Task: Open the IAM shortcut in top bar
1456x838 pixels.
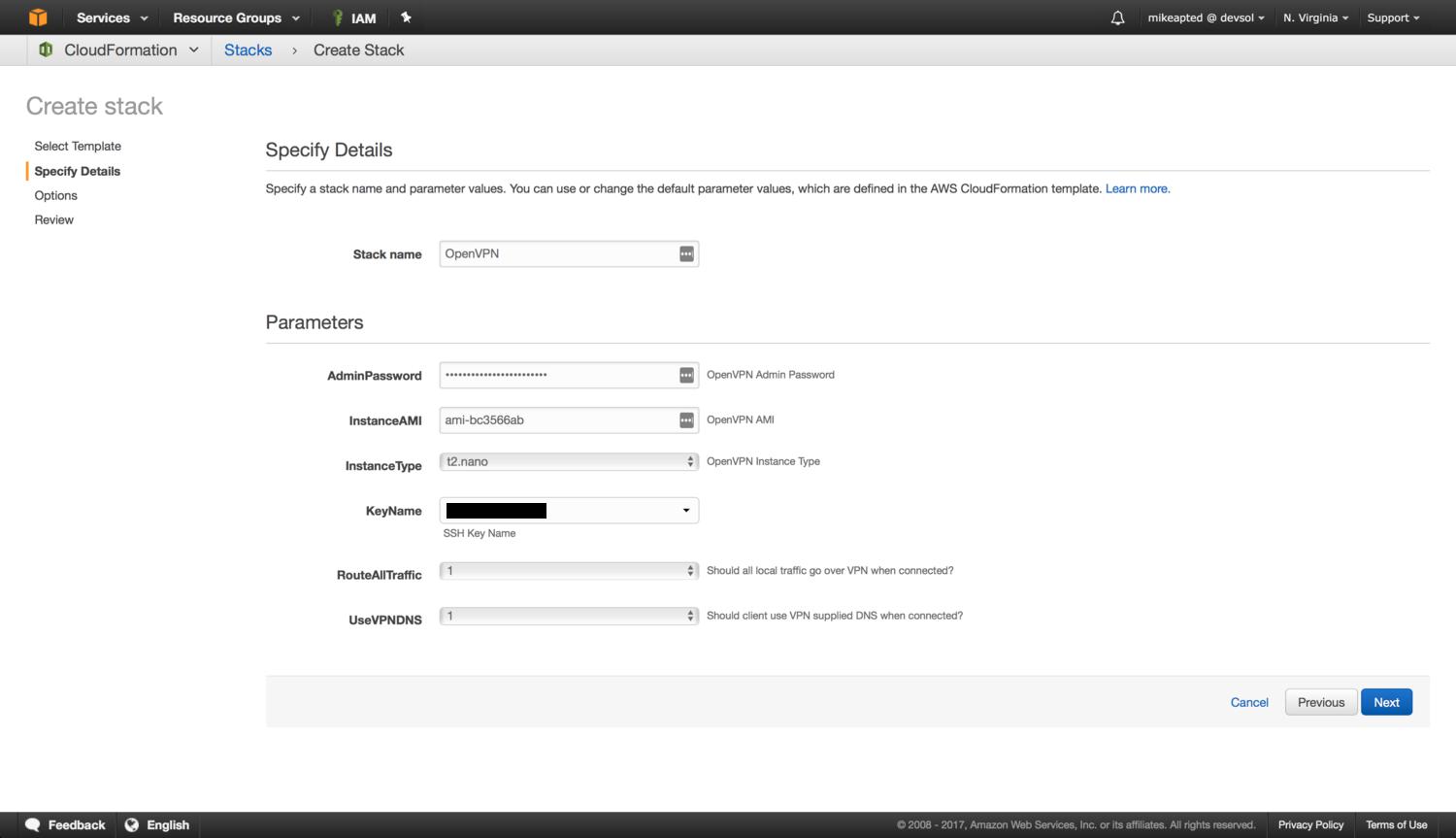Action: click(x=354, y=17)
